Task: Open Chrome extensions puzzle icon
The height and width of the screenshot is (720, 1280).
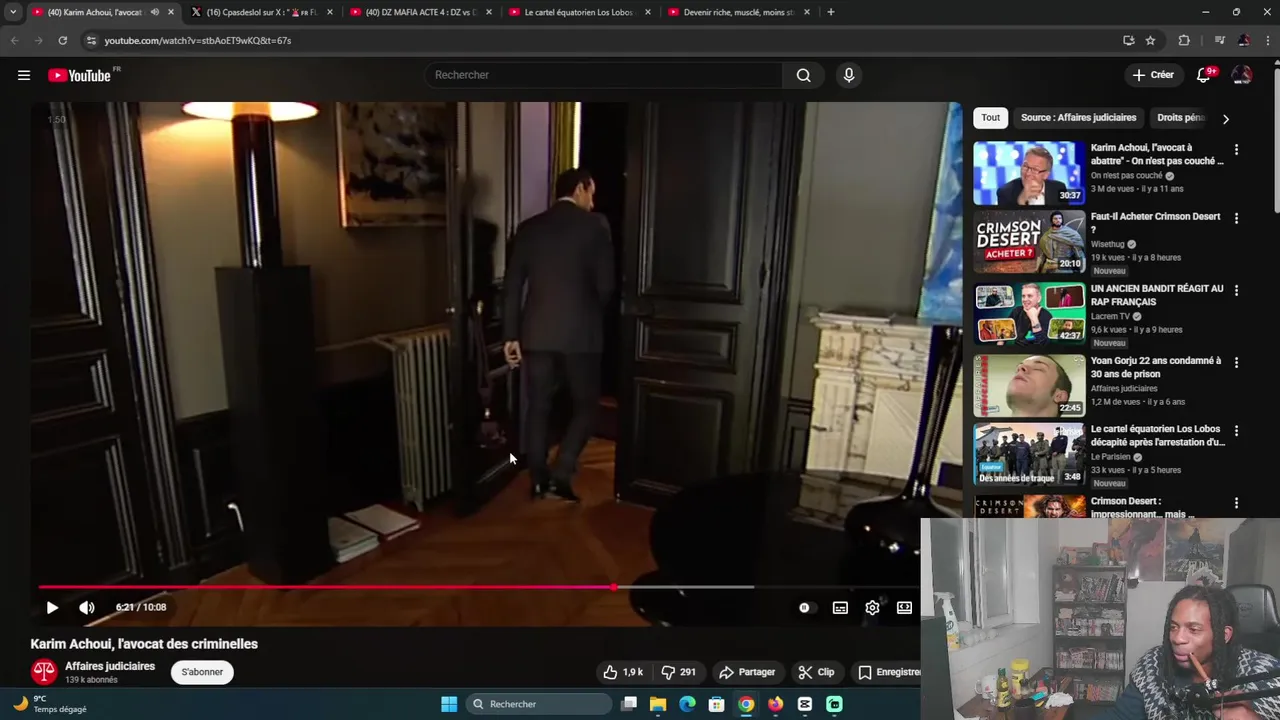Action: click(1184, 40)
